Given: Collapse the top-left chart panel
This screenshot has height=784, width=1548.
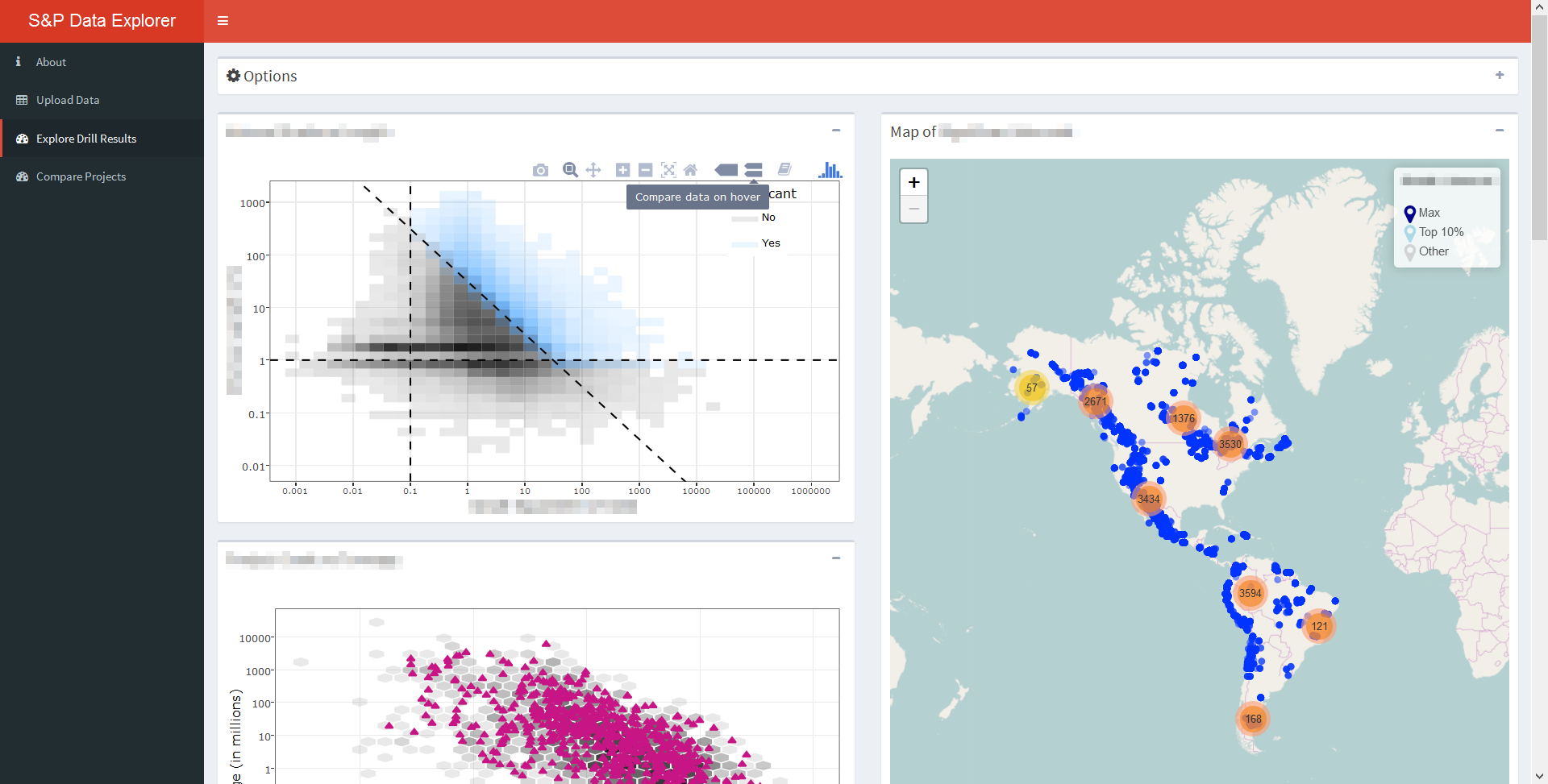Looking at the screenshot, I should (836, 131).
